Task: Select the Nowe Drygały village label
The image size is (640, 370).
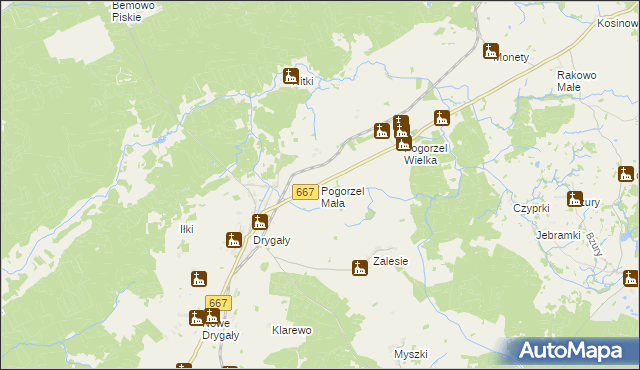Action: tap(221, 330)
